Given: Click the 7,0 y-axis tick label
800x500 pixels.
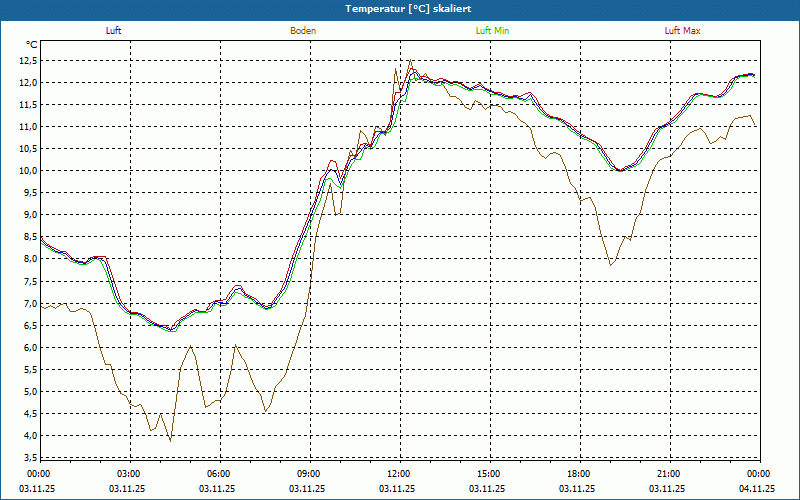Looking at the screenshot, I should click(x=26, y=303).
